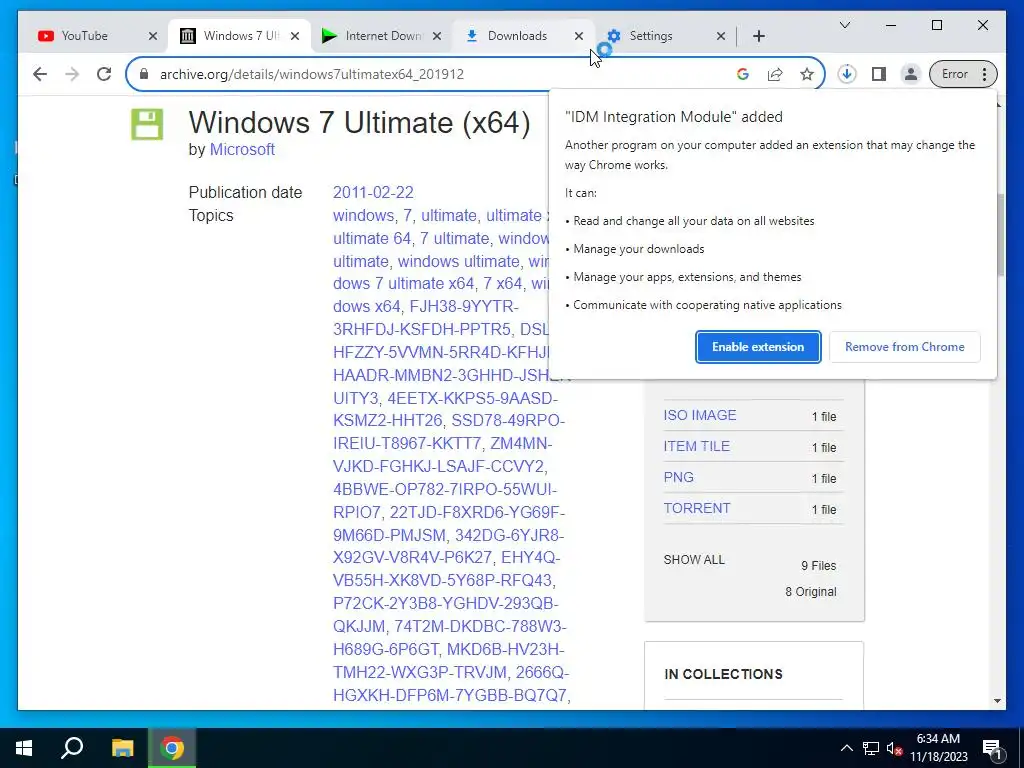Select the PNG download option
The height and width of the screenshot is (768, 1024).
679,477
